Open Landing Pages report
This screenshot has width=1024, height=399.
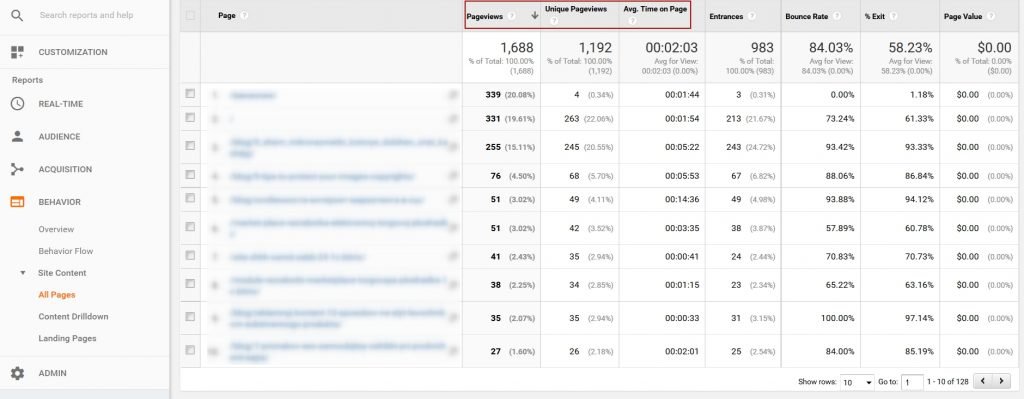pos(67,338)
